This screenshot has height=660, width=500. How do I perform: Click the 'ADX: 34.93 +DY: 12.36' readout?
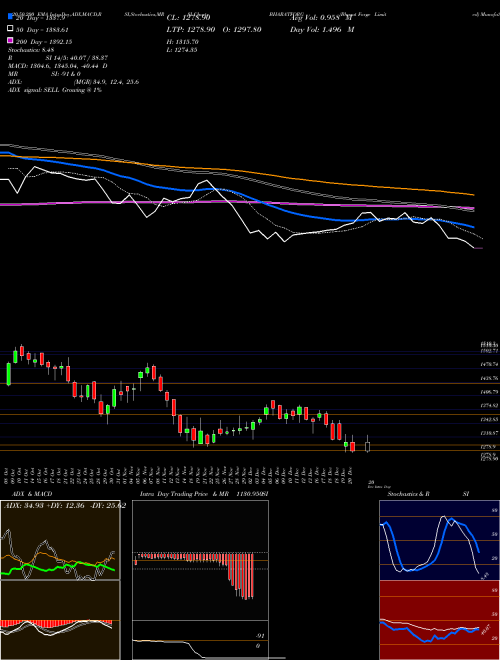[x=45, y=506]
